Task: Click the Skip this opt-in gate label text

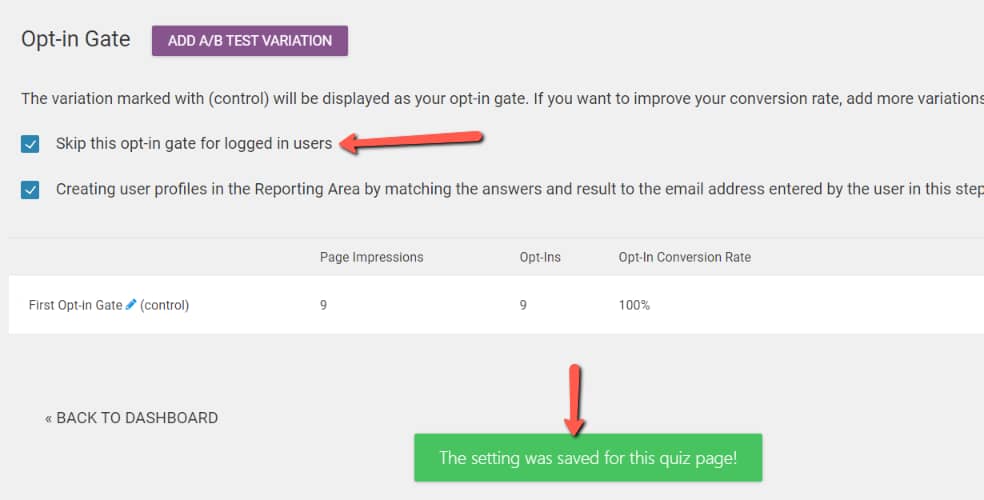Action: click(194, 144)
